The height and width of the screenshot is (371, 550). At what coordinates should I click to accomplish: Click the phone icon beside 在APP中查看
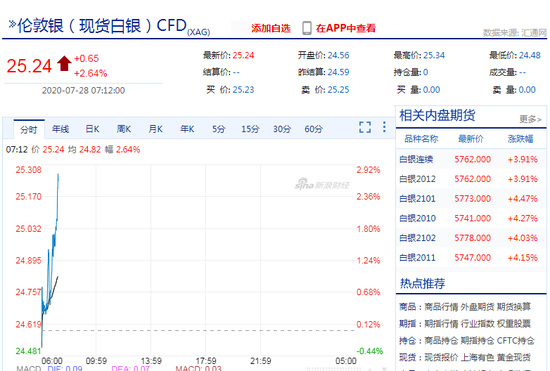(307, 28)
